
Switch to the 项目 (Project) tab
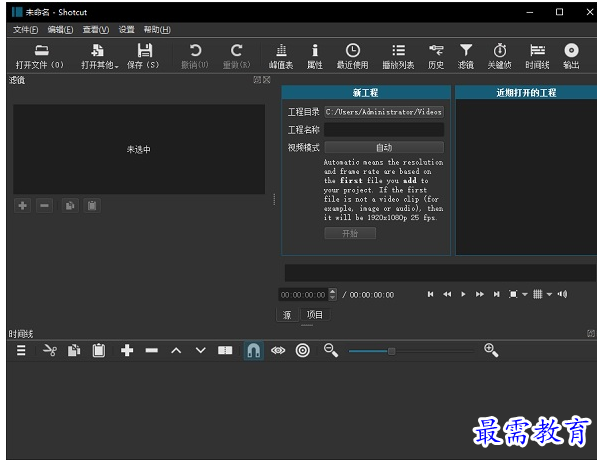coord(315,315)
